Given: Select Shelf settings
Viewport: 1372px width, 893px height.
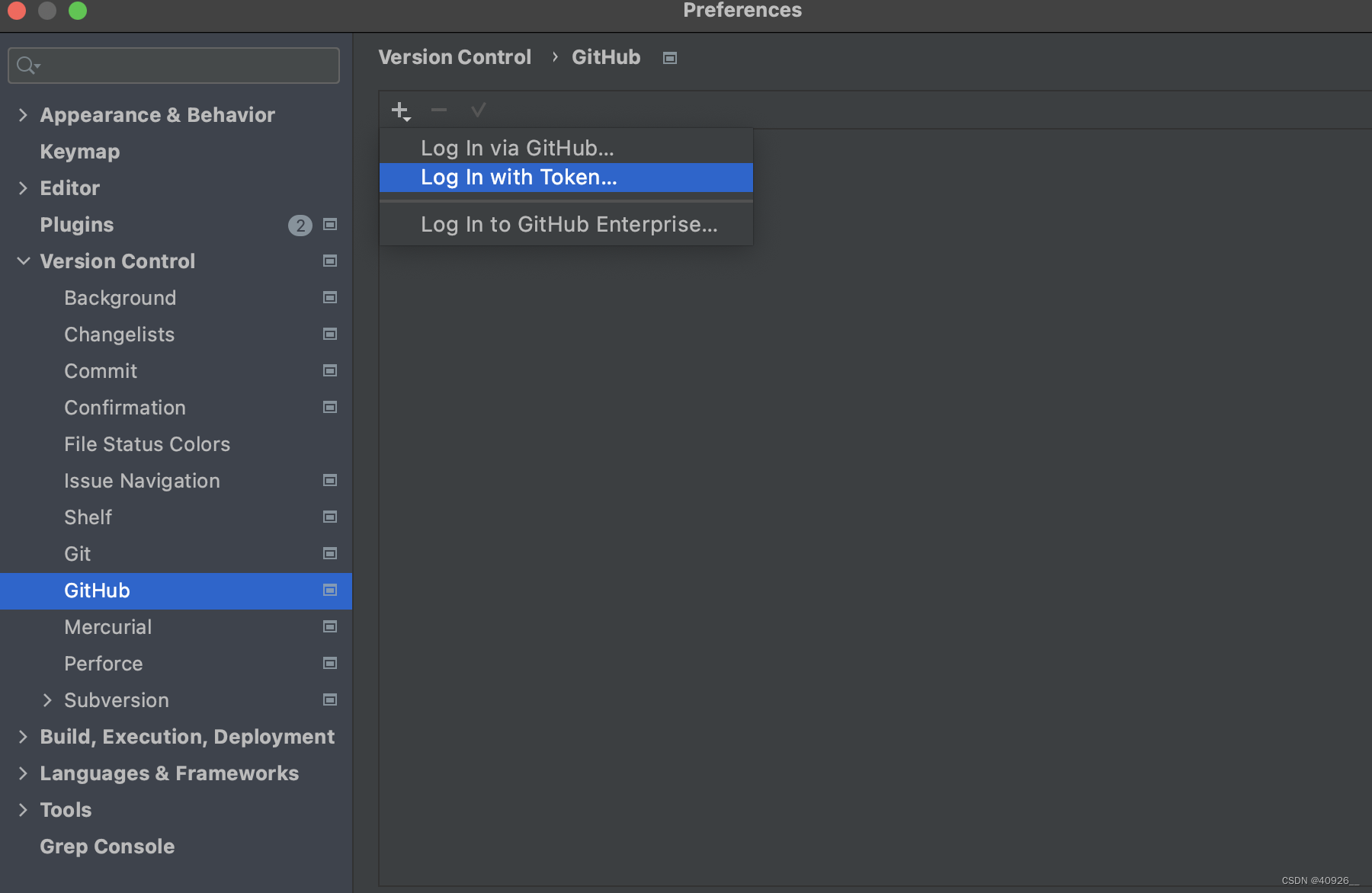Looking at the screenshot, I should pyautogui.click(x=88, y=517).
